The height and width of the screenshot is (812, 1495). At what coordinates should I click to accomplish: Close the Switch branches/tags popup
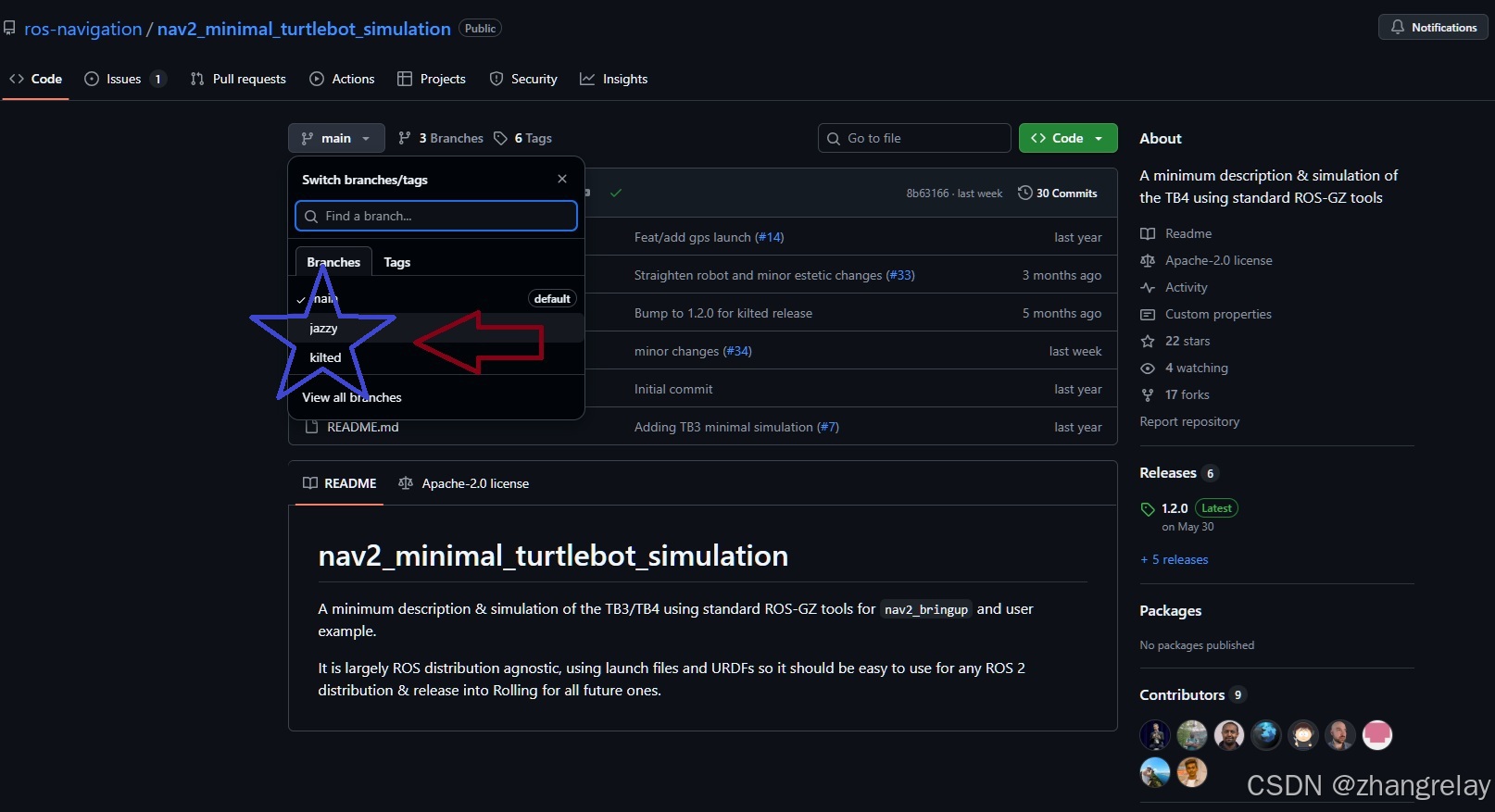coord(562,179)
